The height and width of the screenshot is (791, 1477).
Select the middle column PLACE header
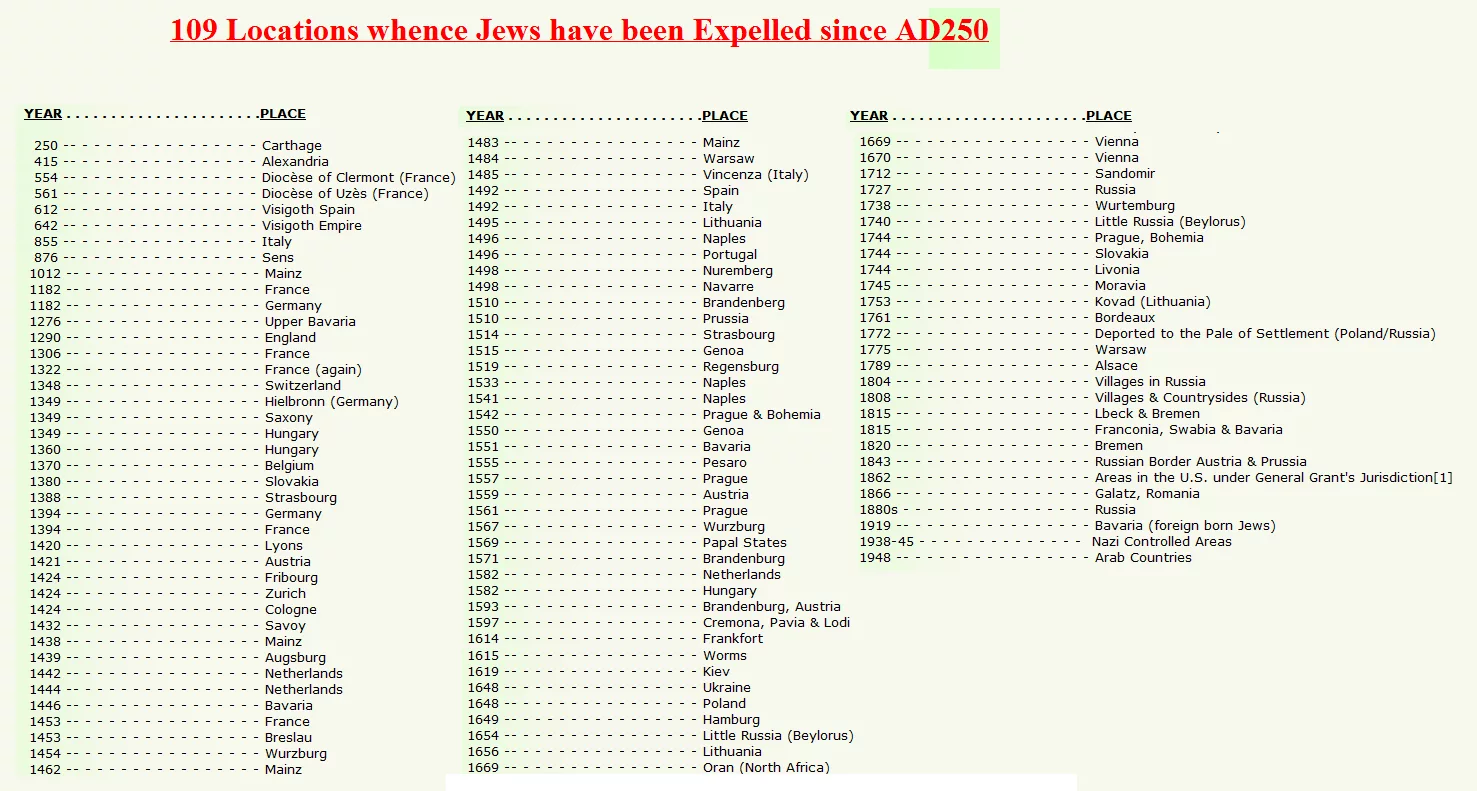[x=725, y=116]
